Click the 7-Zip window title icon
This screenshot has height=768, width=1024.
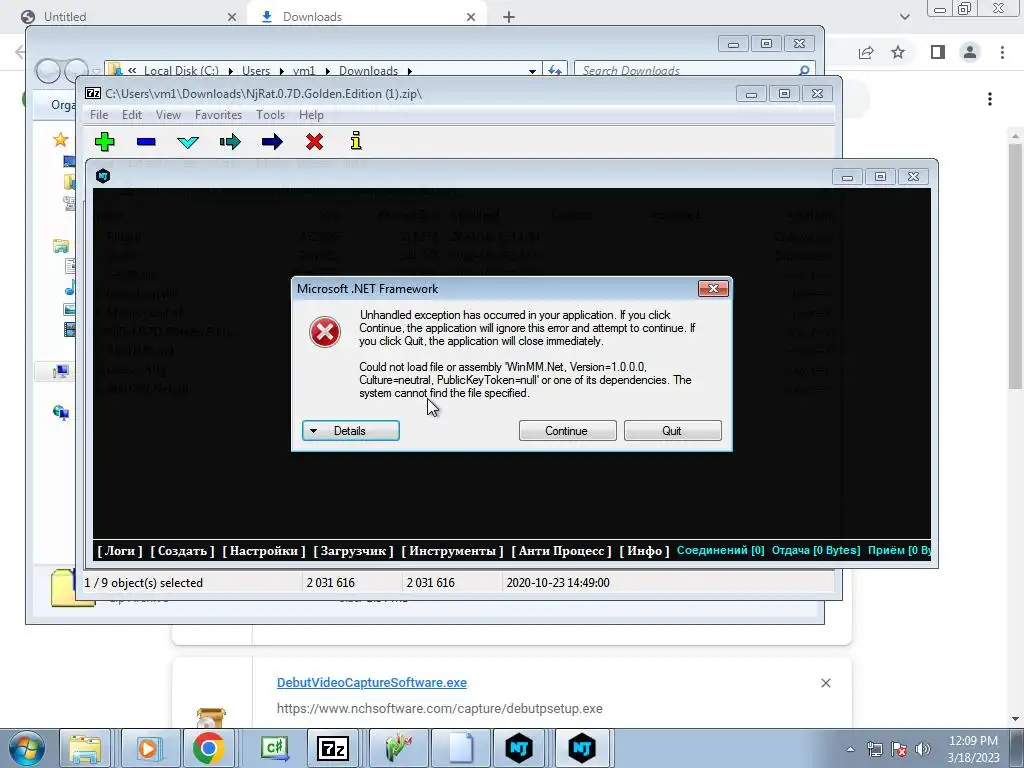[x=93, y=93]
